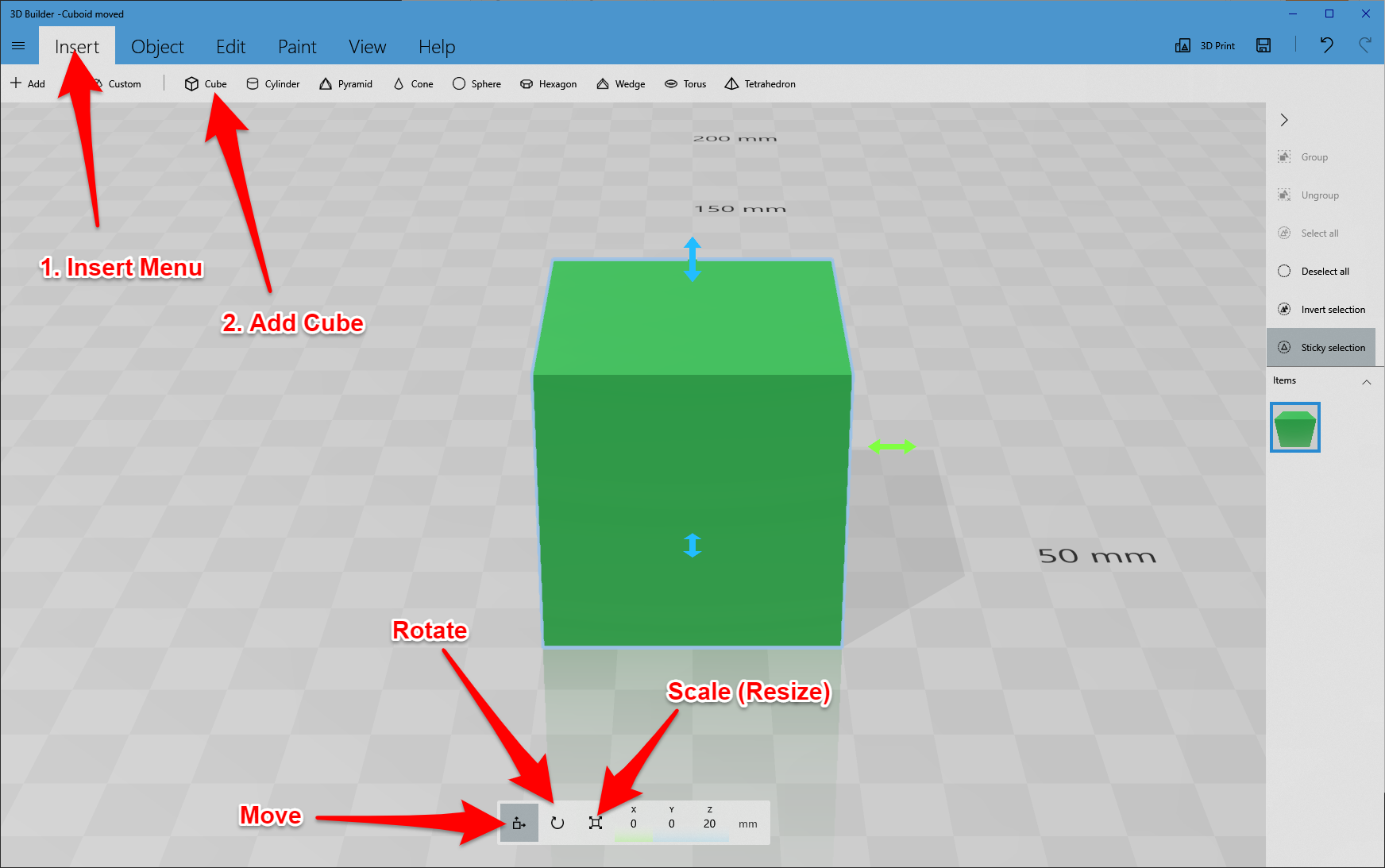Open the Paint menu
Image resolution: width=1385 pixels, height=868 pixels.
pyautogui.click(x=297, y=46)
